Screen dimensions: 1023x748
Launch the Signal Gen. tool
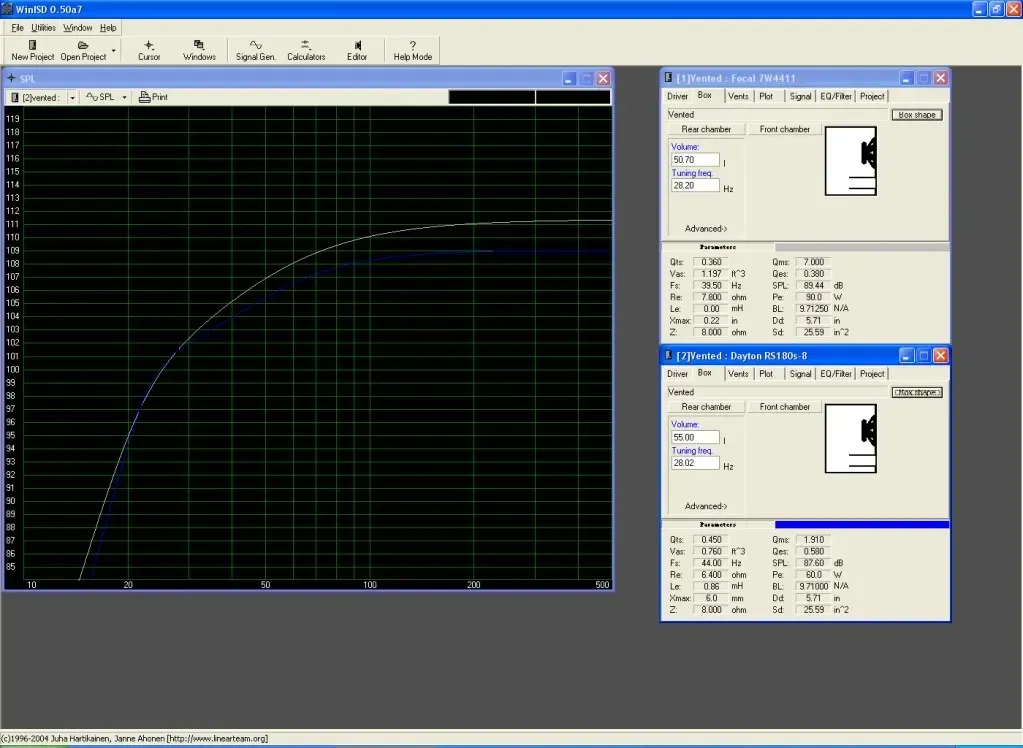pyautogui.click(x=256, y=50)
